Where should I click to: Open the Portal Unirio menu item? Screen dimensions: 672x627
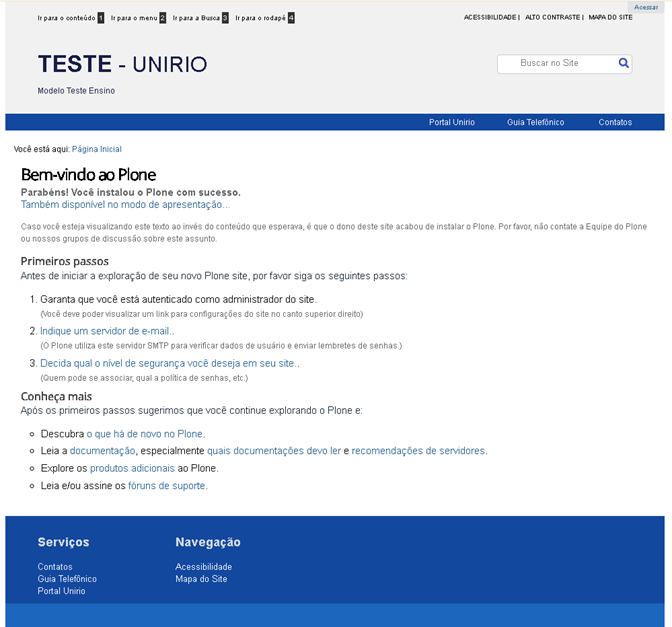[451, 122]
